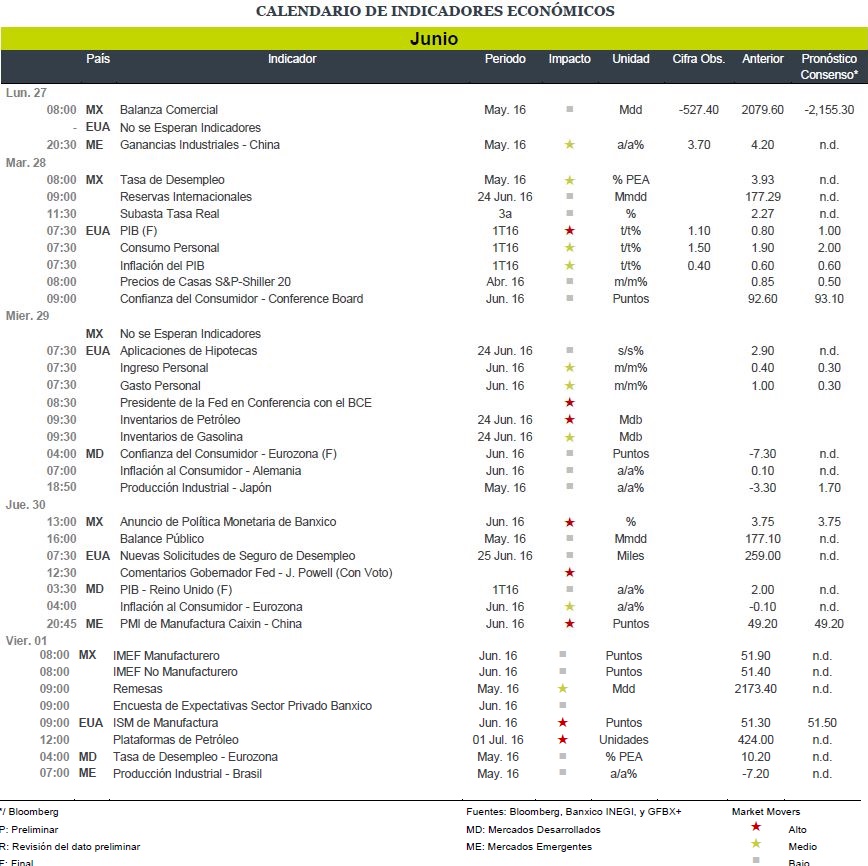Image resolution: width=868 pixels, height=866 pixels.
Task: Click the yellow star in the Remesas row
Action: pos(562,689)
